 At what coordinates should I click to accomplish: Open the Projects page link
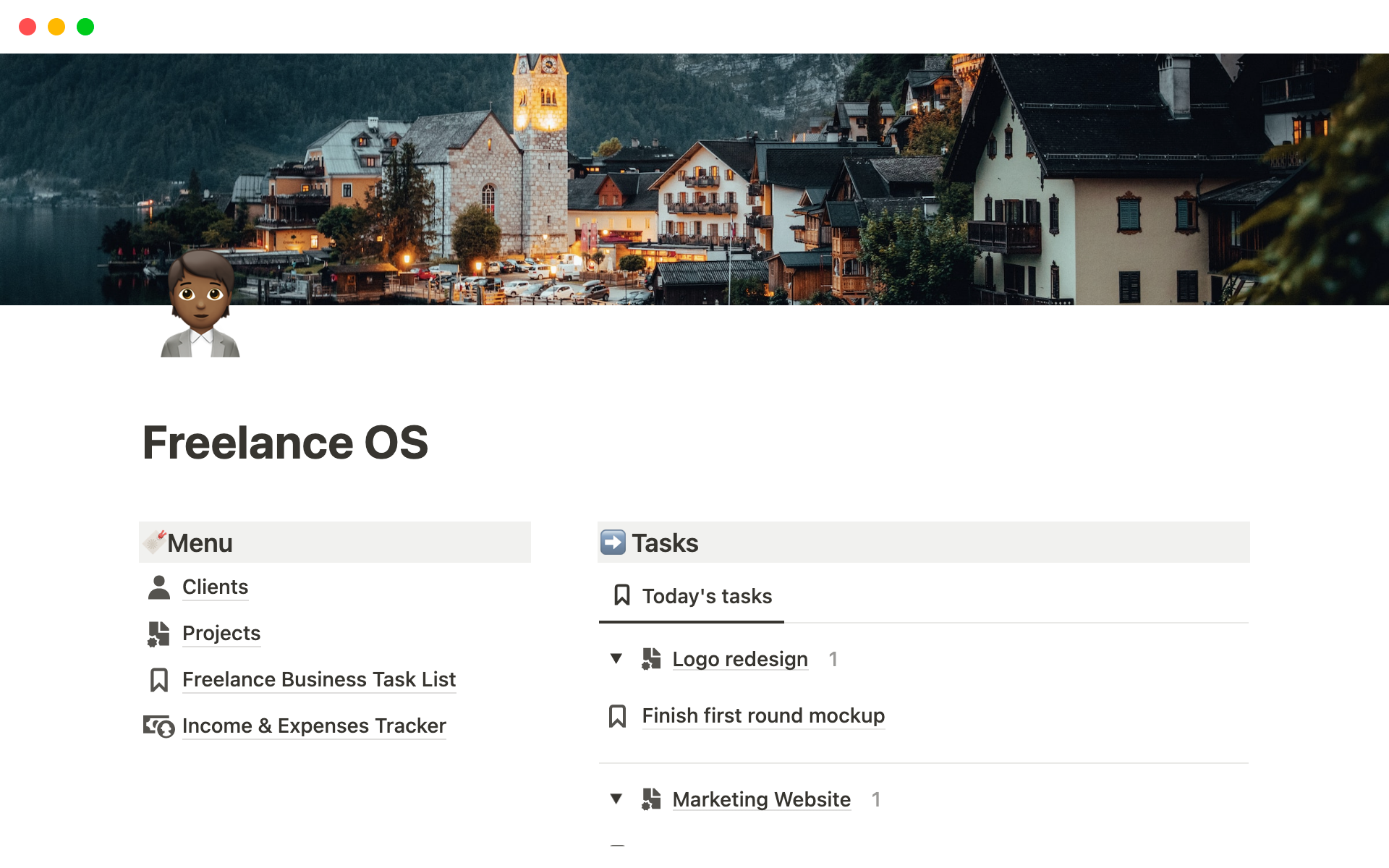tap(221, 634)
